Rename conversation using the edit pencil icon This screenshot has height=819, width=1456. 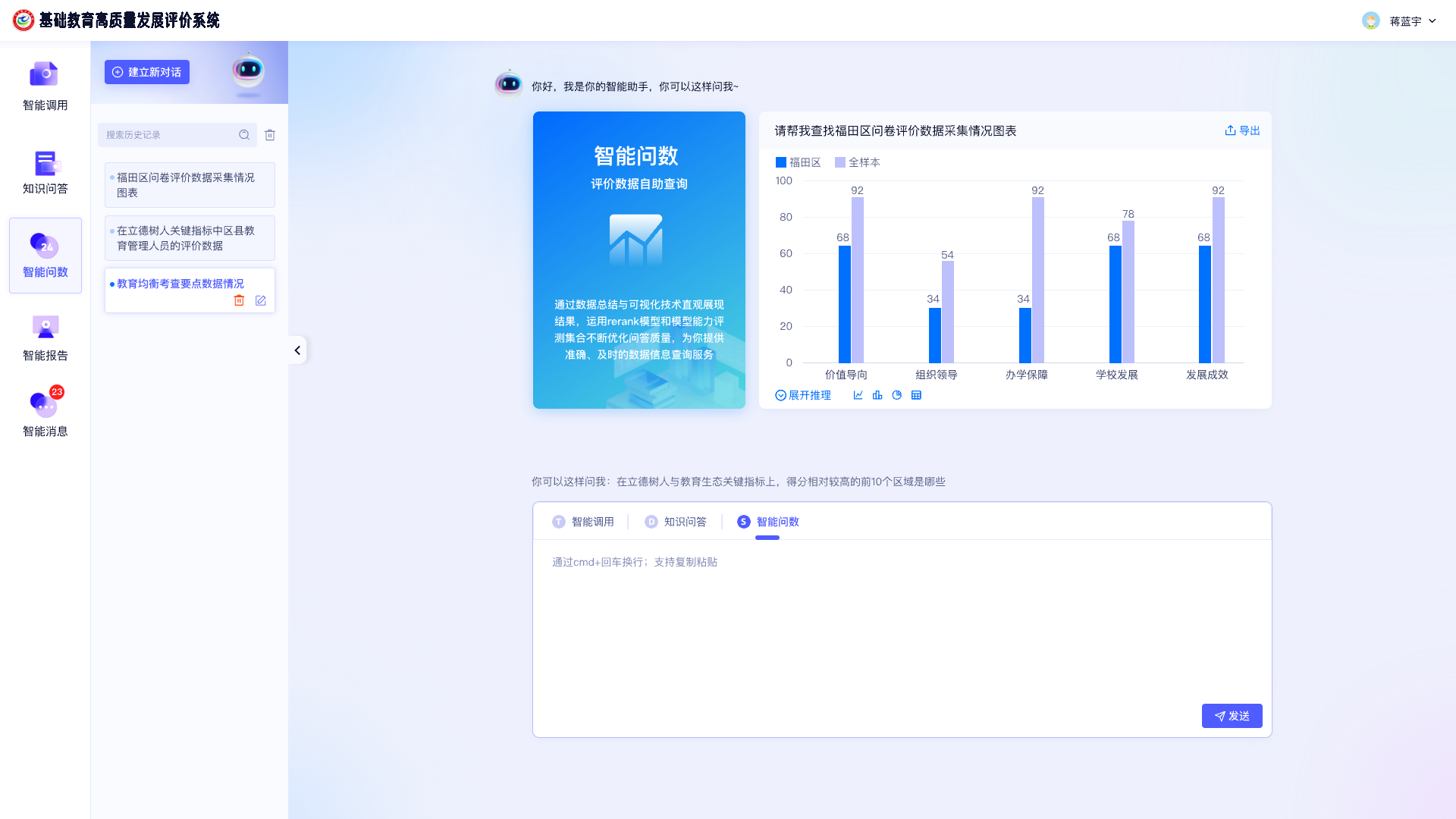(260, 300)
